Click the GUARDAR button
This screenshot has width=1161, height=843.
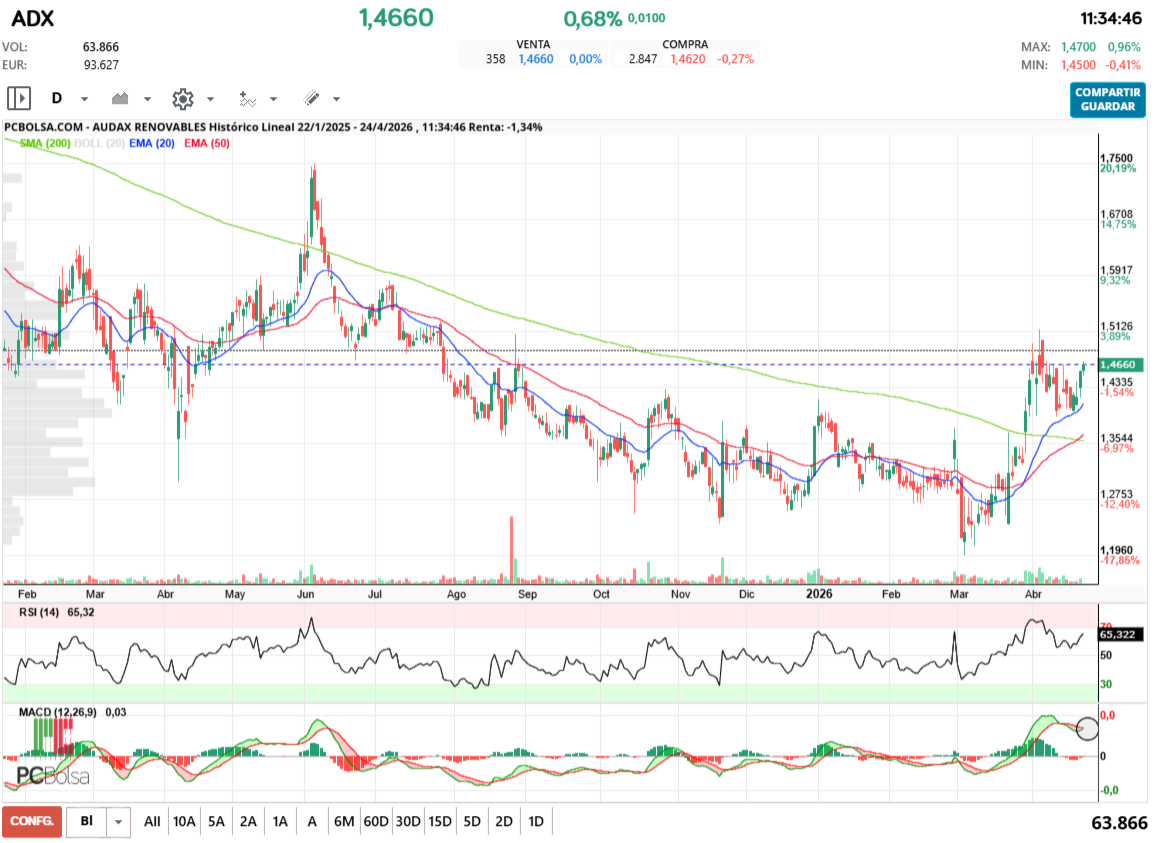pos(1107,103)
